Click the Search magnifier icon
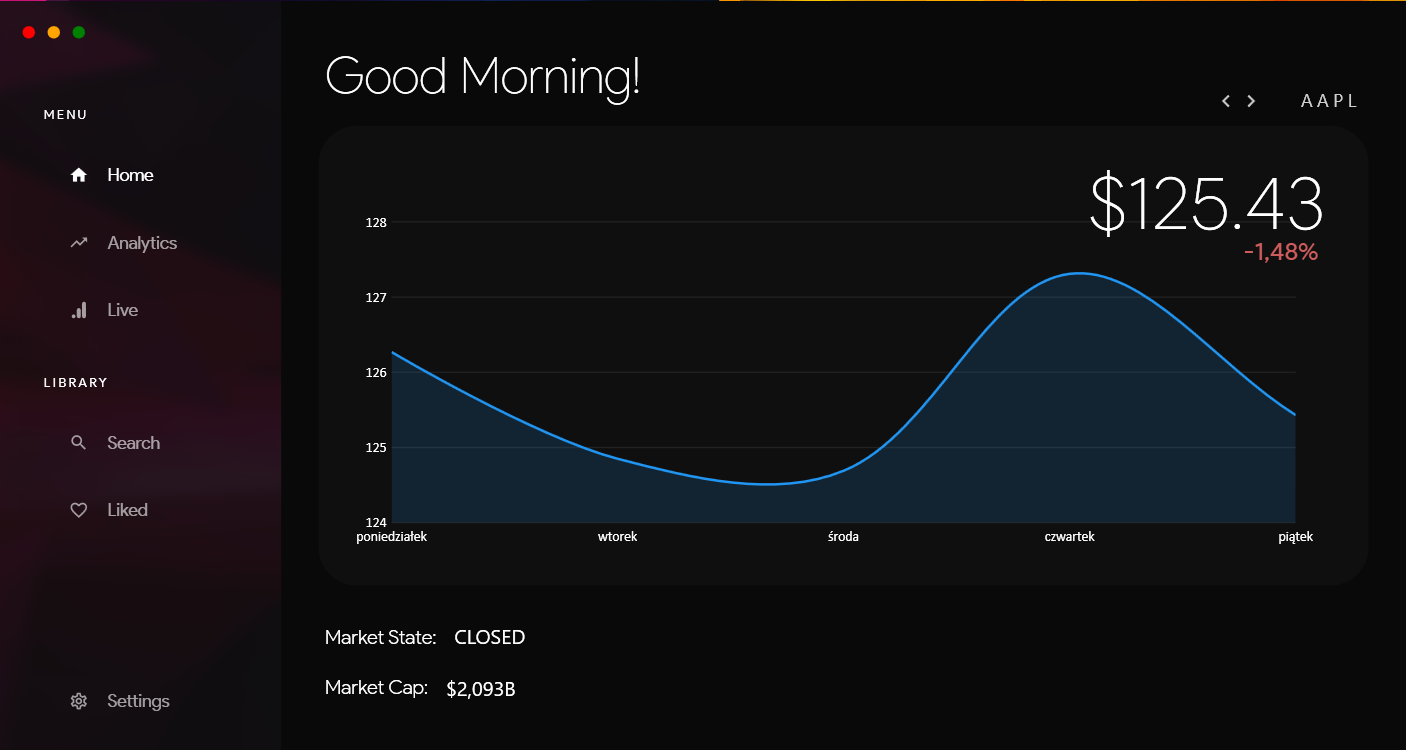Image resolution: width=1406 pixels, height=750 pixels. [x=79, y=443]
